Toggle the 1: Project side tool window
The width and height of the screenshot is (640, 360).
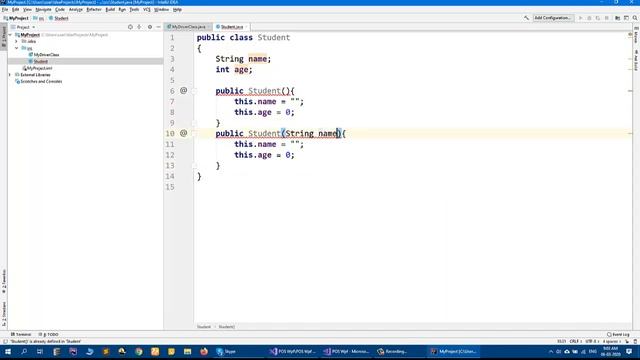(4, 36)
